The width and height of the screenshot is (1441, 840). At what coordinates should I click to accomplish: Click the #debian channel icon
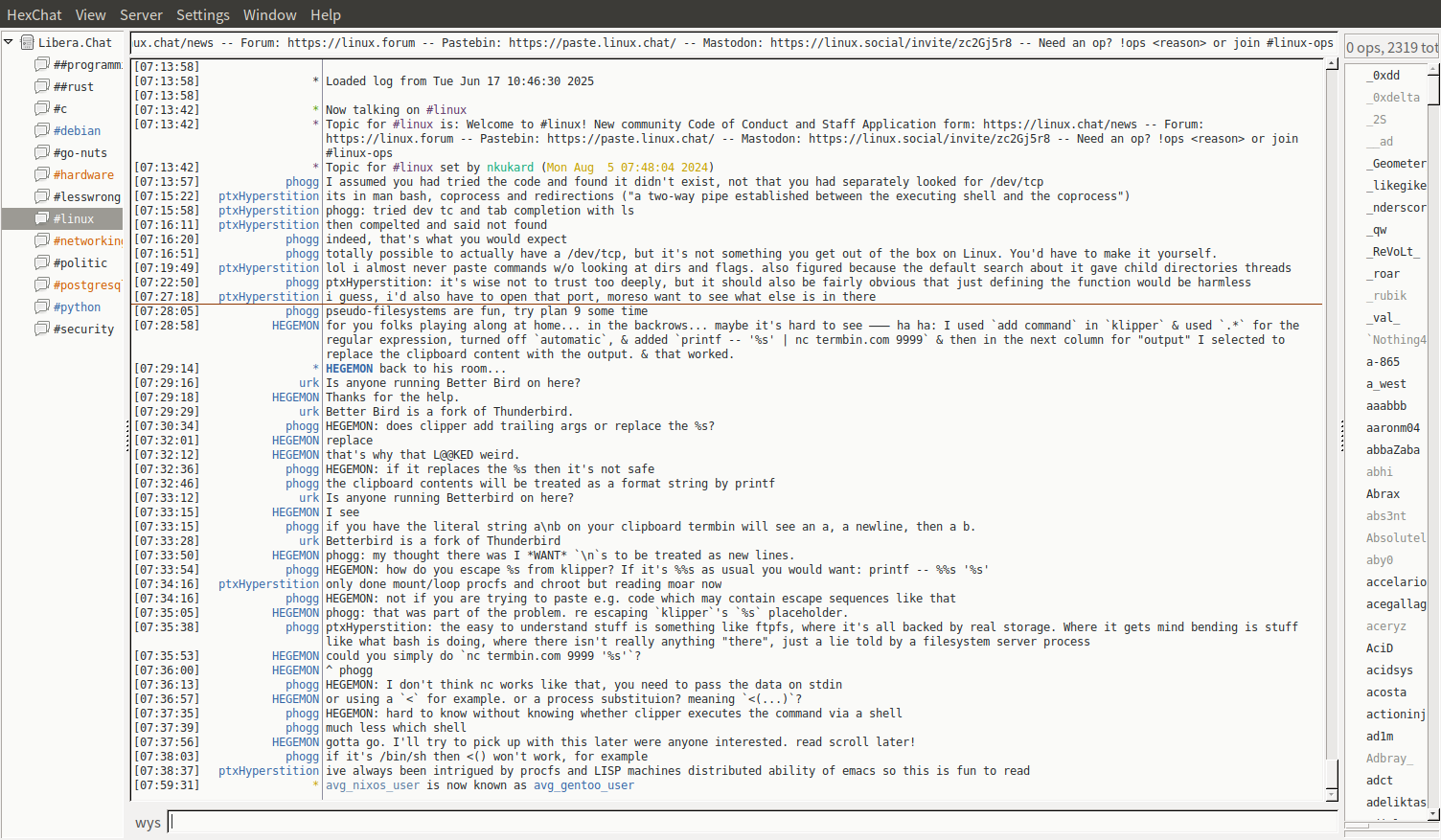pos(41,130)
